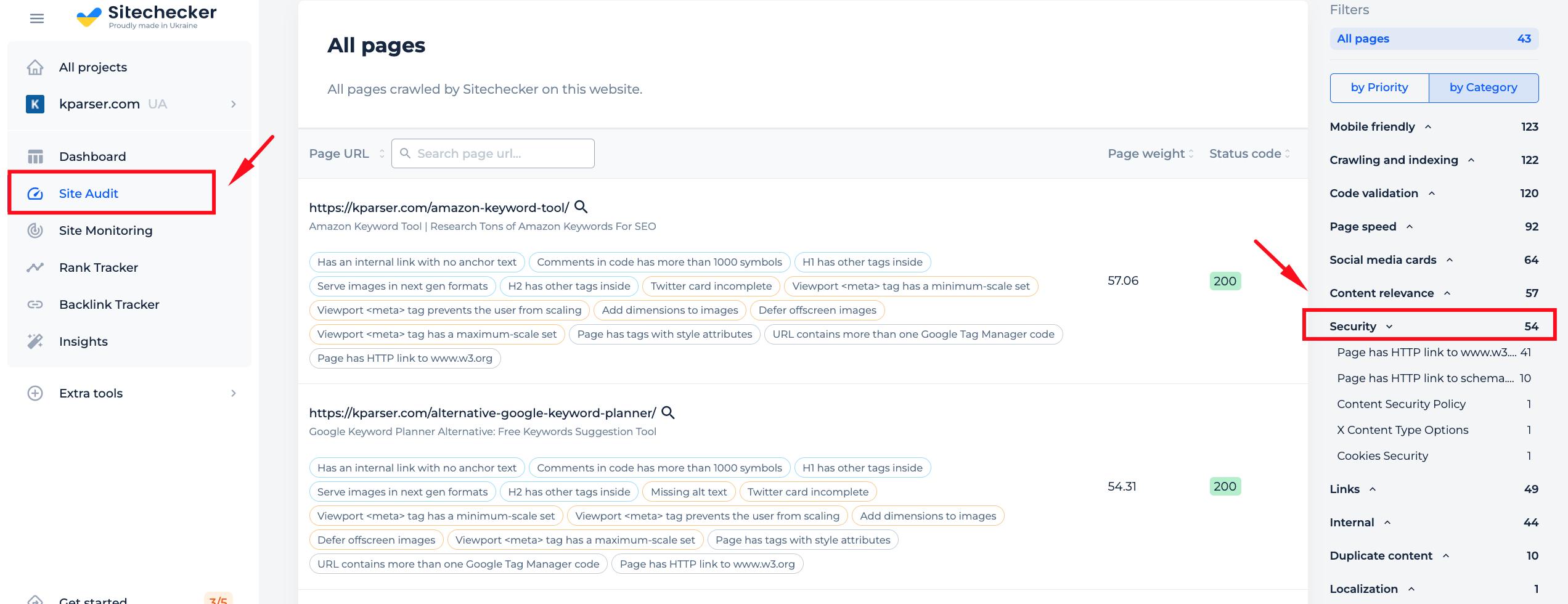Image resolution: width=1568 pixels, height=604 pixels.
Task: Open Insights in the sidebar
Action: [x=83, y=341]
